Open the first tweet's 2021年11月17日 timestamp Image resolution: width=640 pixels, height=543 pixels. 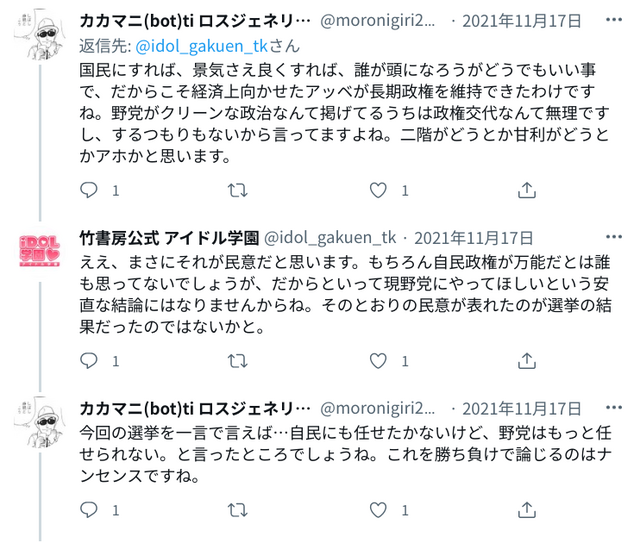522,20
